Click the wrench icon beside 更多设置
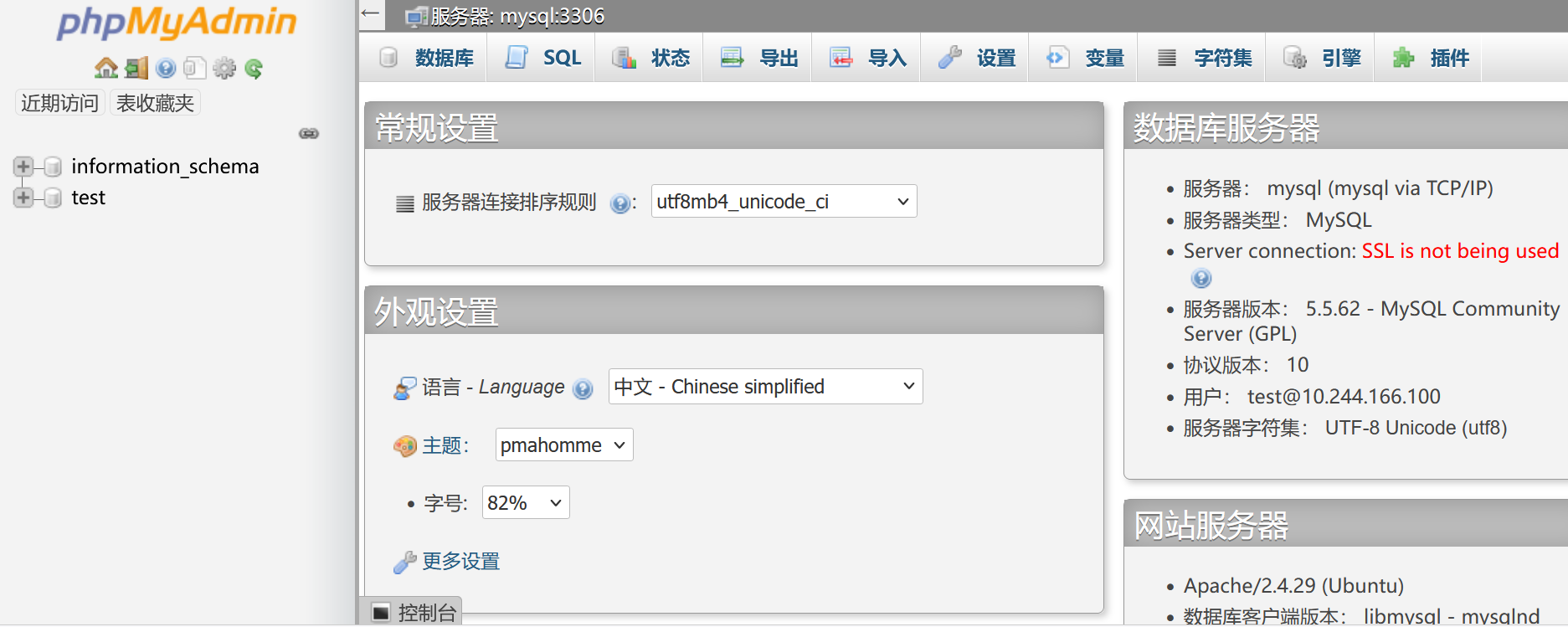This screenshot has height=627, width=1568. point(405,562)
